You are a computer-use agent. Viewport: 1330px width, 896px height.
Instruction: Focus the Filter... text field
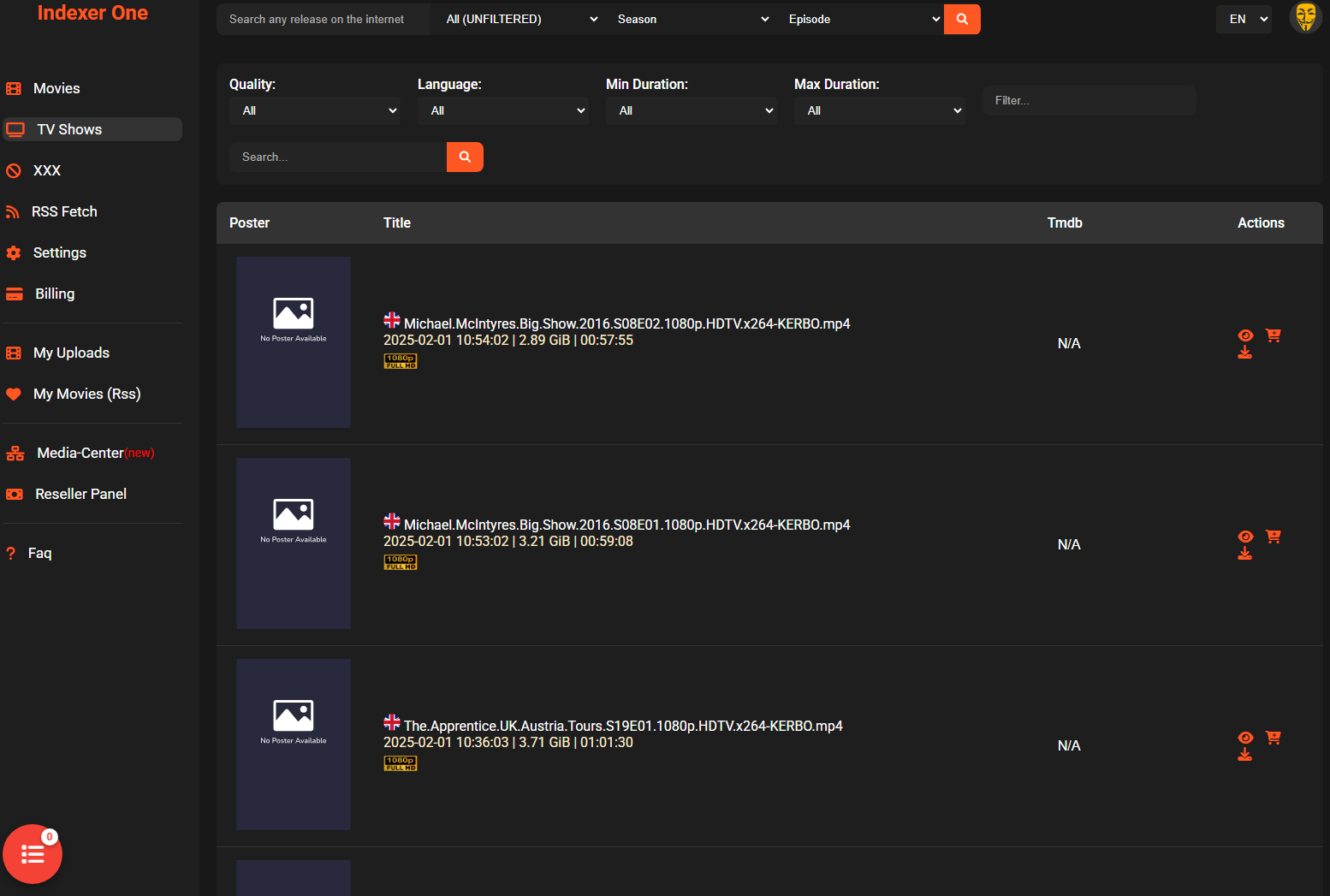tap(1090, 100)
